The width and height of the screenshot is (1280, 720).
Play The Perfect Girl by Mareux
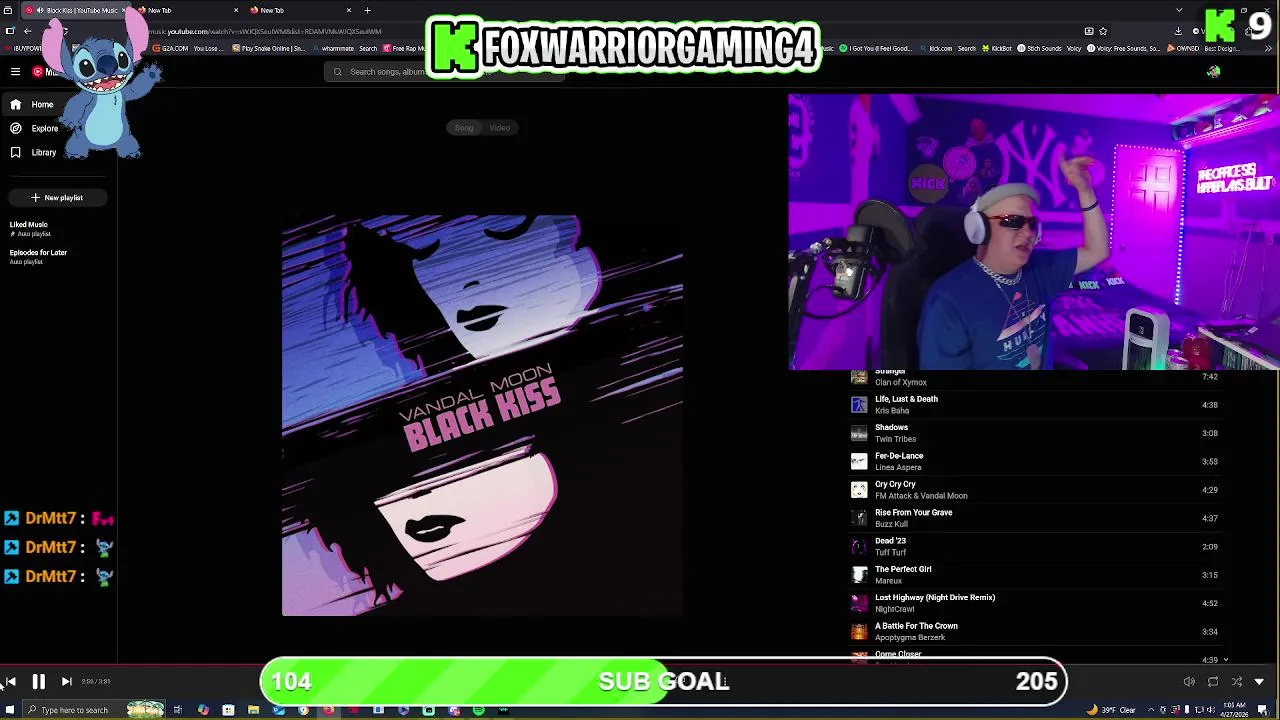coord(1035,575)
